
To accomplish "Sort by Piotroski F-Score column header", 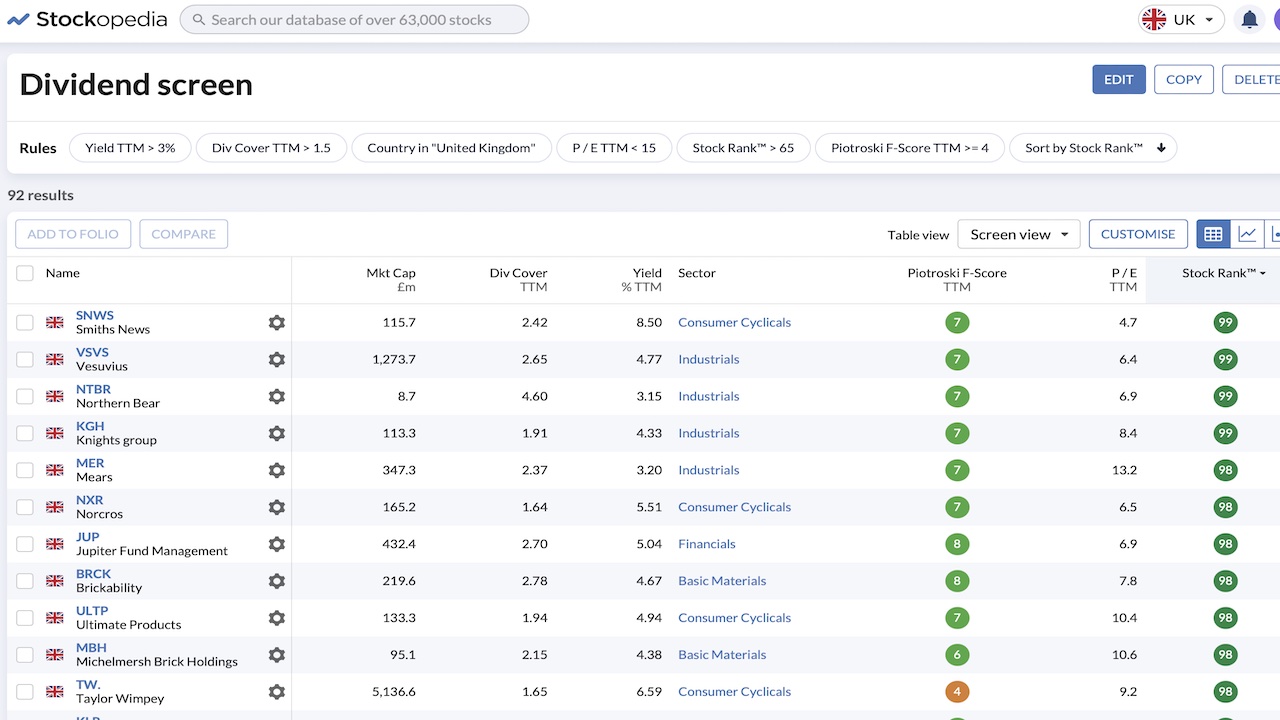I will tap(957, 279).
